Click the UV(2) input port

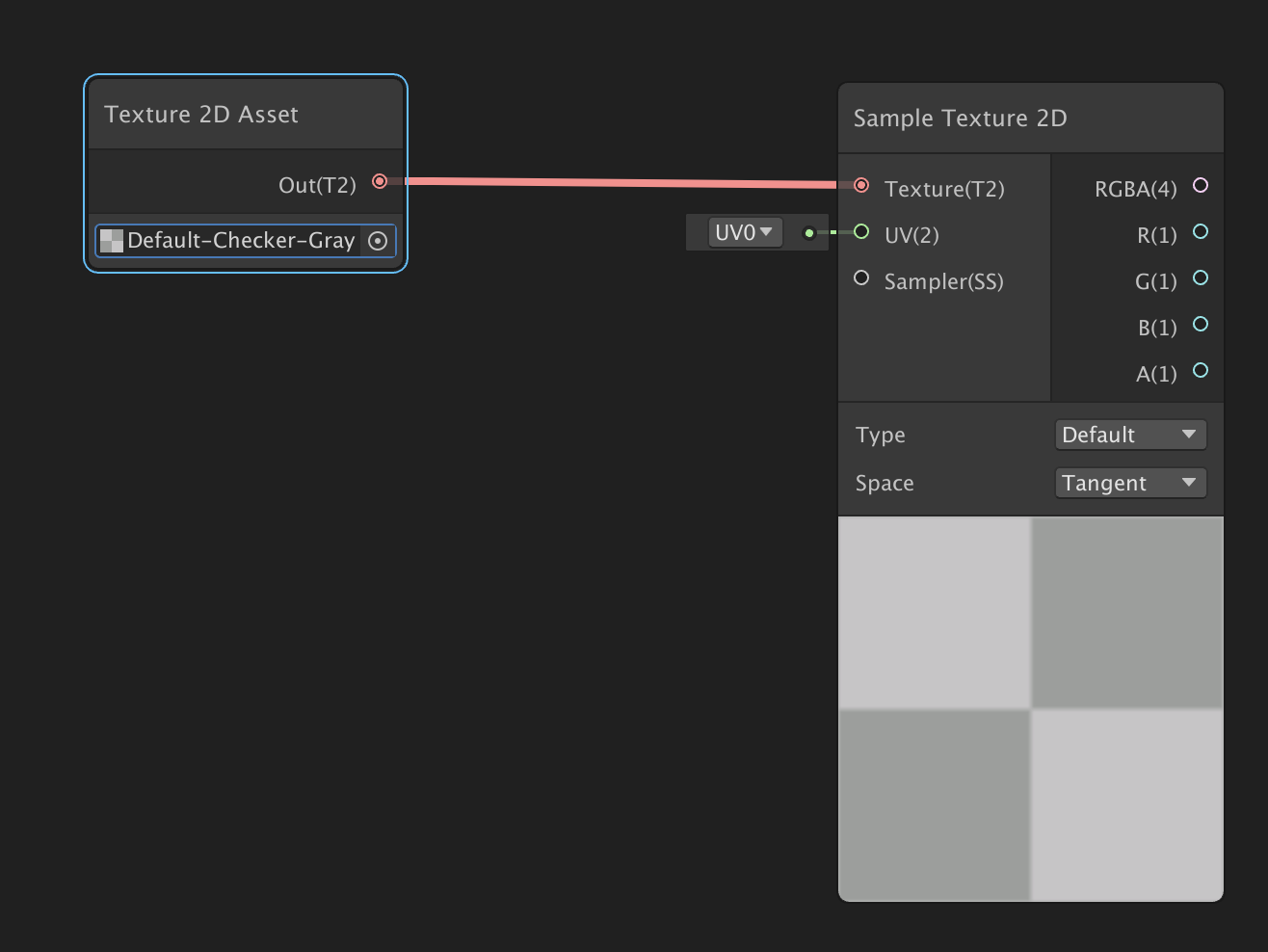tap(861, 231)
